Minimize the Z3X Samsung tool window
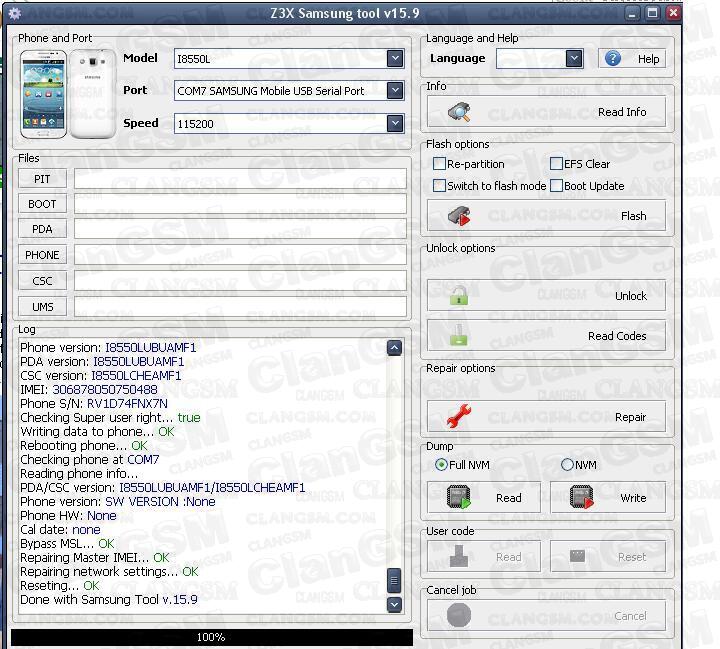The height and width of the screenshot is (649, 720). click(632, 13)
